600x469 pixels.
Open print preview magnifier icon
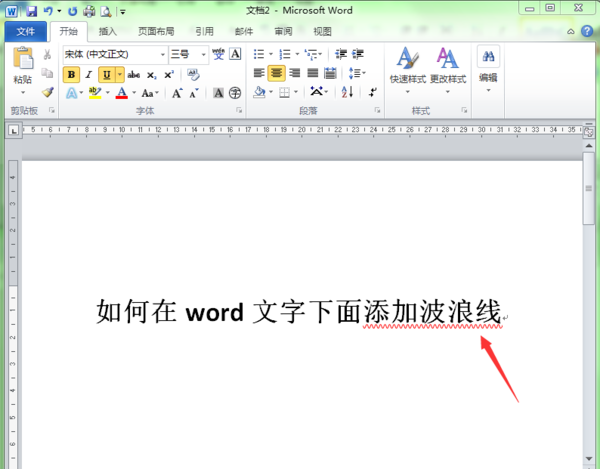tap(106, 11)
